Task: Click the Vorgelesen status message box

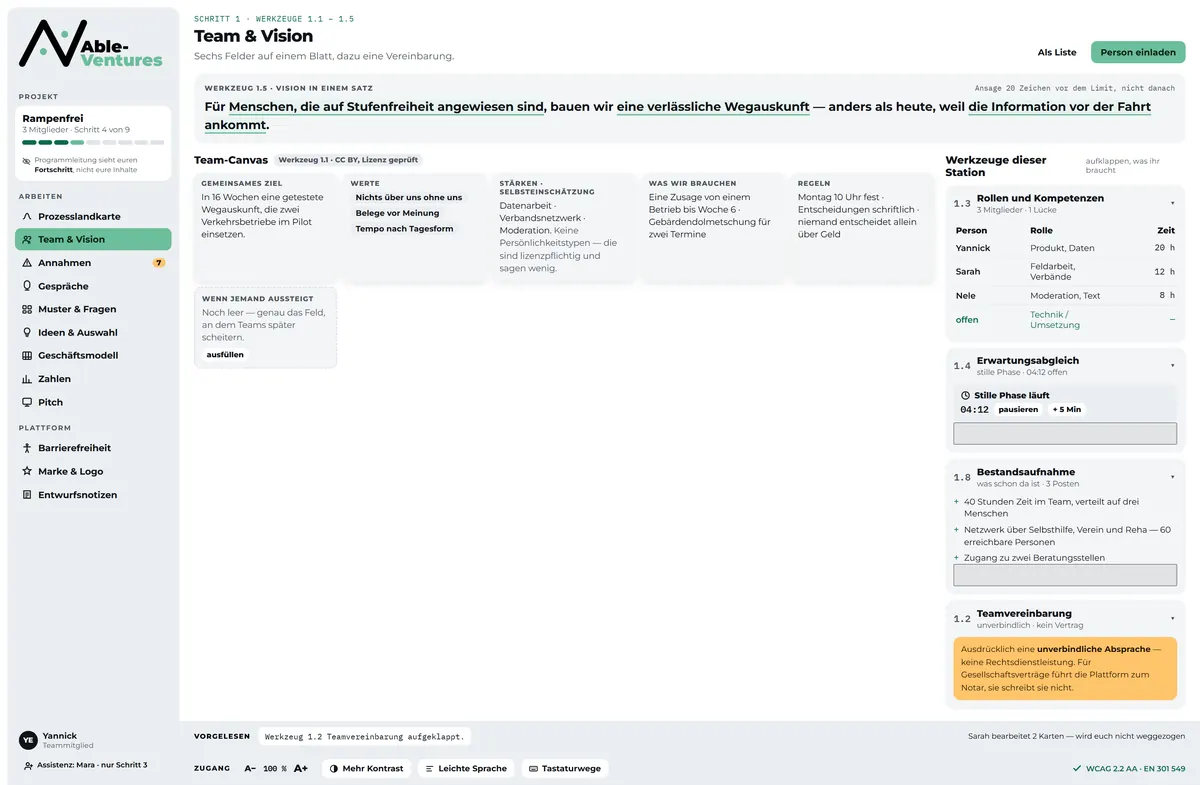Action: 365,736
